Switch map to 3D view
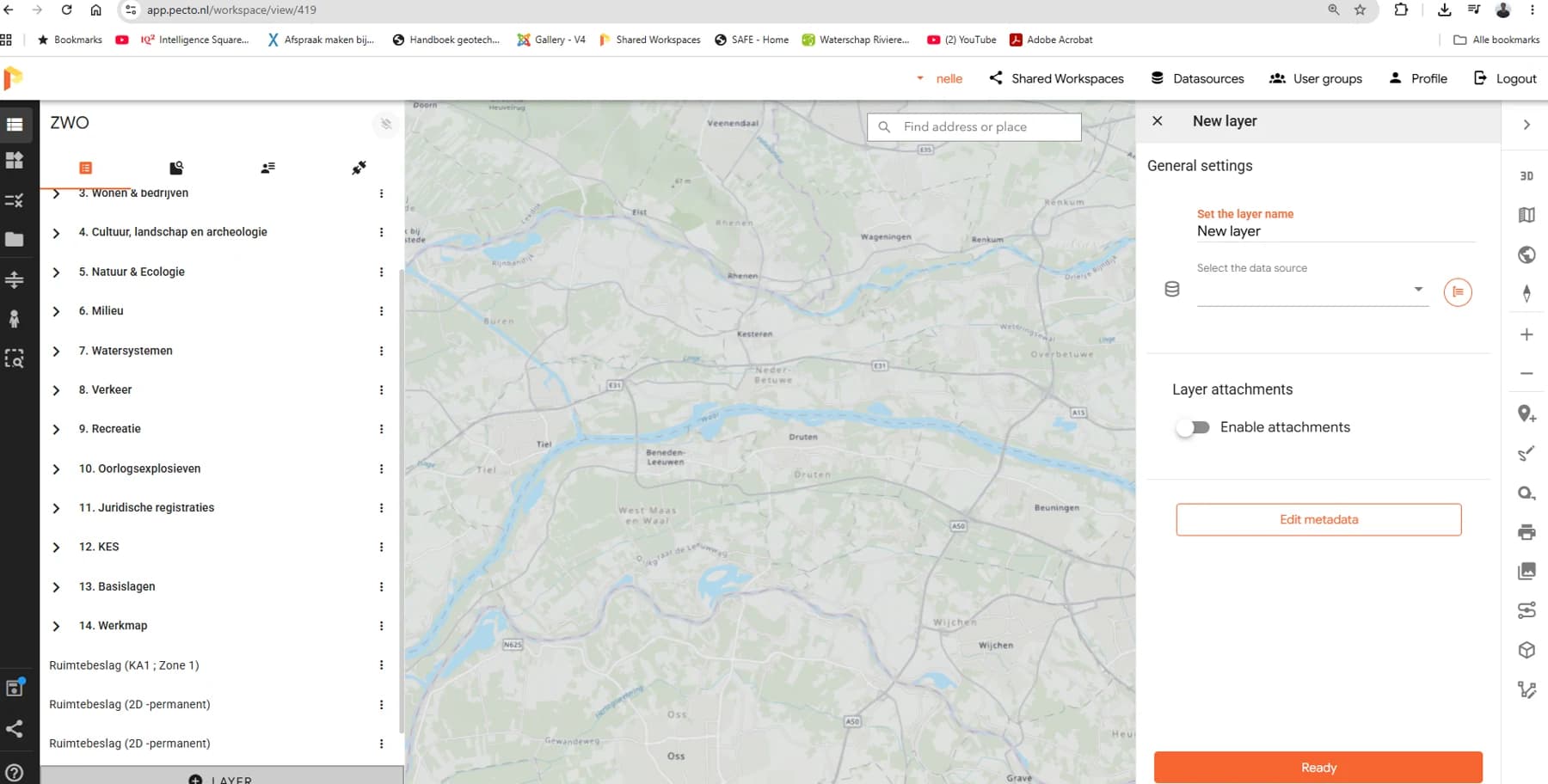 click(1526, 175)
